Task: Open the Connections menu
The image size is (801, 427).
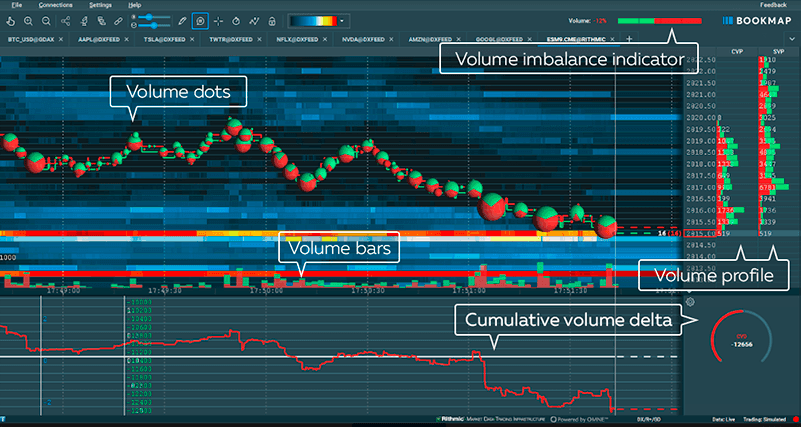Action: 55,5
